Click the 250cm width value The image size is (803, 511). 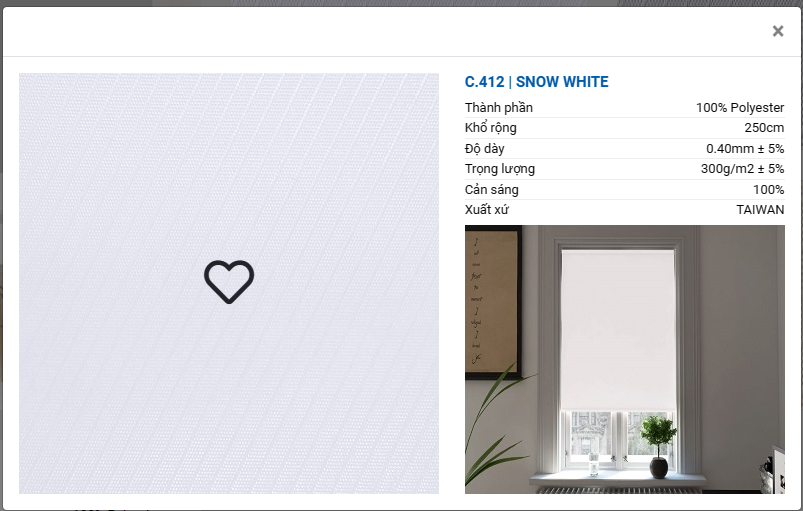pos(764,128)
